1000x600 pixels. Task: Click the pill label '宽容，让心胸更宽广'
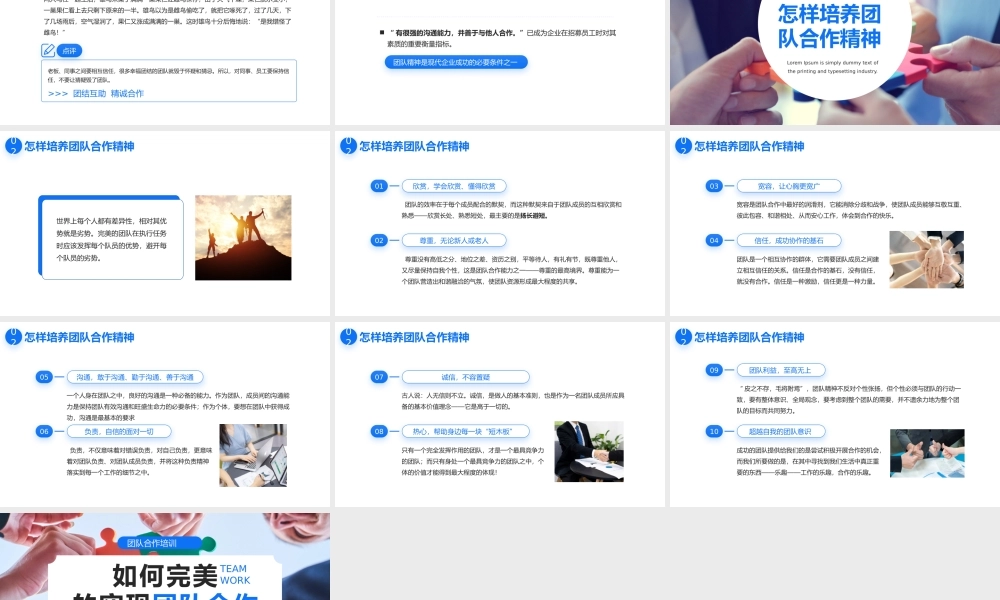[789, 186]
